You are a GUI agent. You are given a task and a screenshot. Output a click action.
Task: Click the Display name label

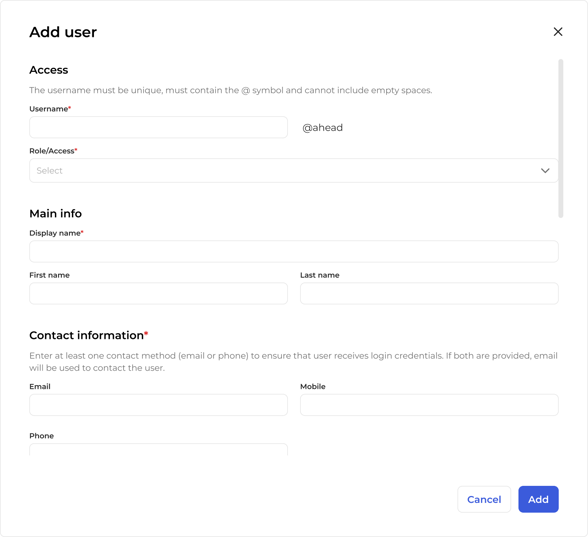[56, 233]
